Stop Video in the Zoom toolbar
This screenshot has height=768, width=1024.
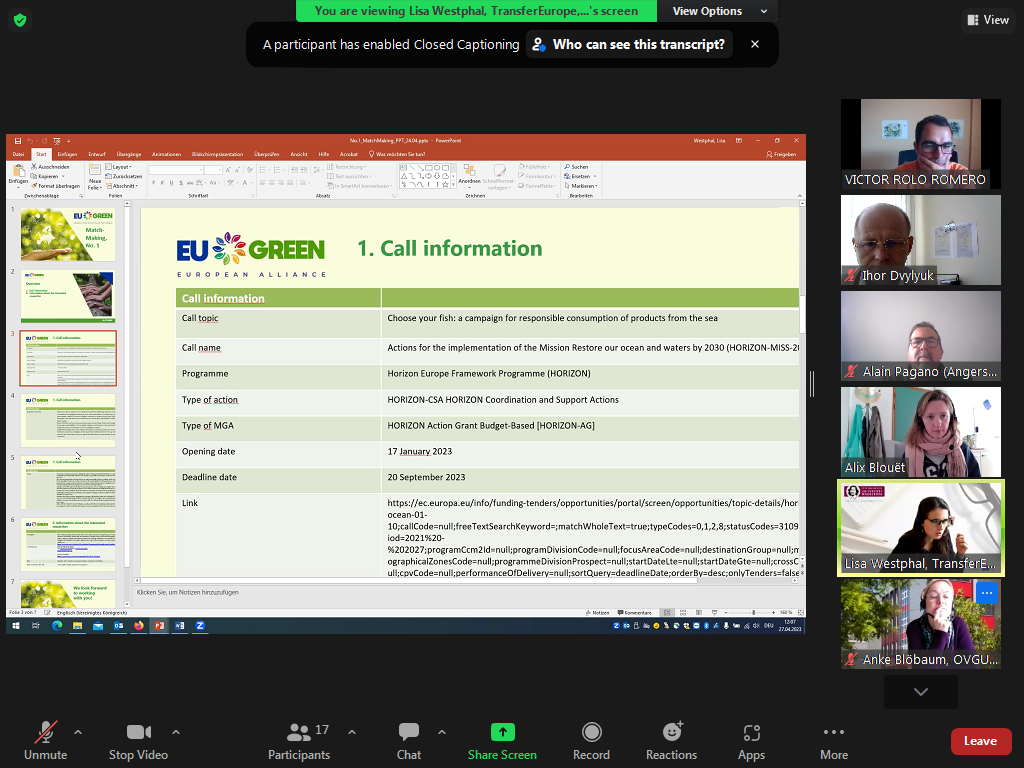click(138, 741)
